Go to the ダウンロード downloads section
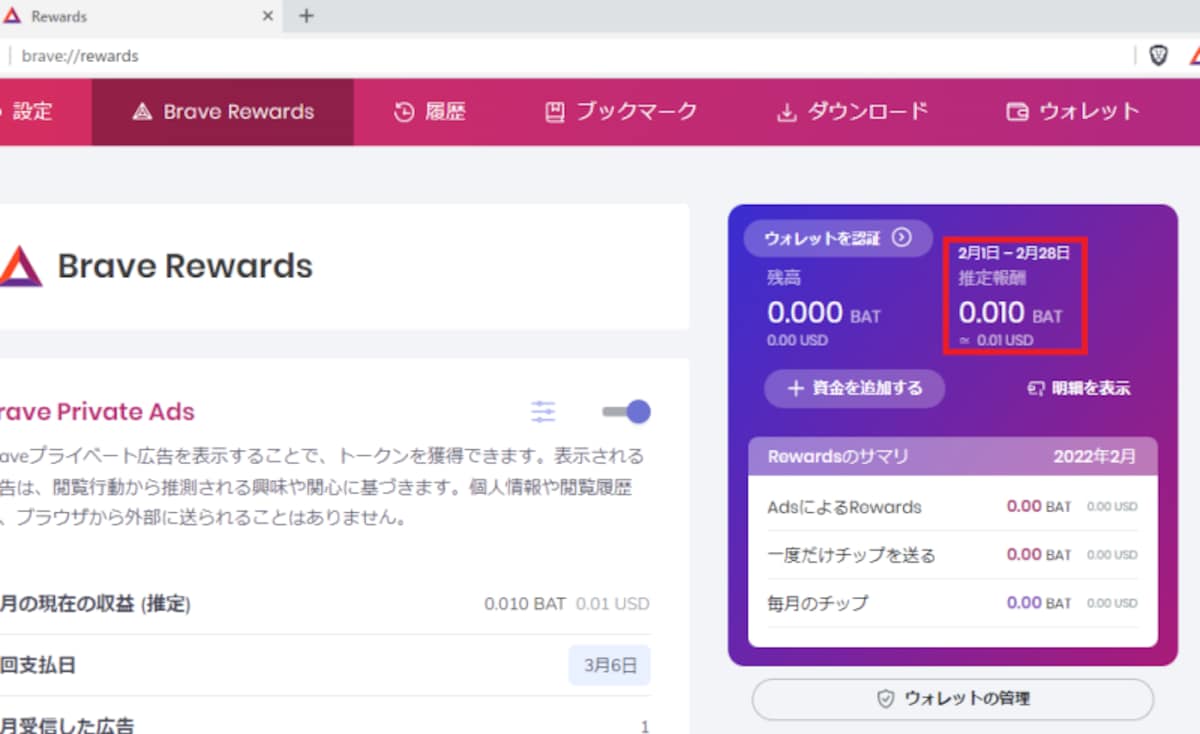The width and height of the screenshot is (1200, 734). point(853,112)
